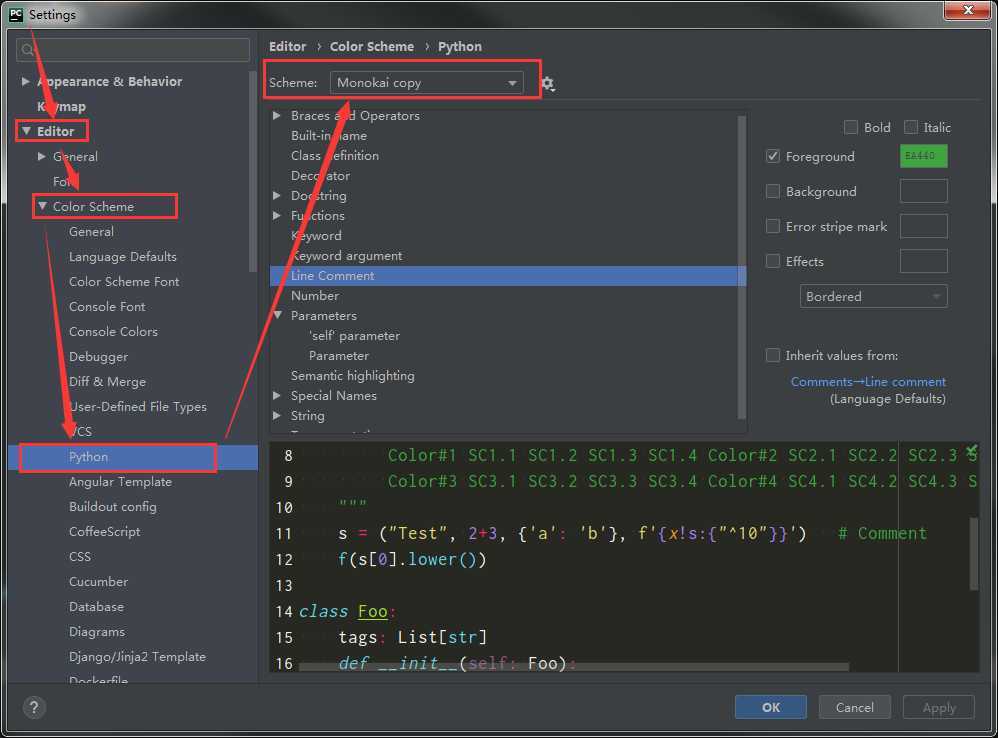Click the green Foreground color swatch
The image size is (998, 738).
pos(923,156)
